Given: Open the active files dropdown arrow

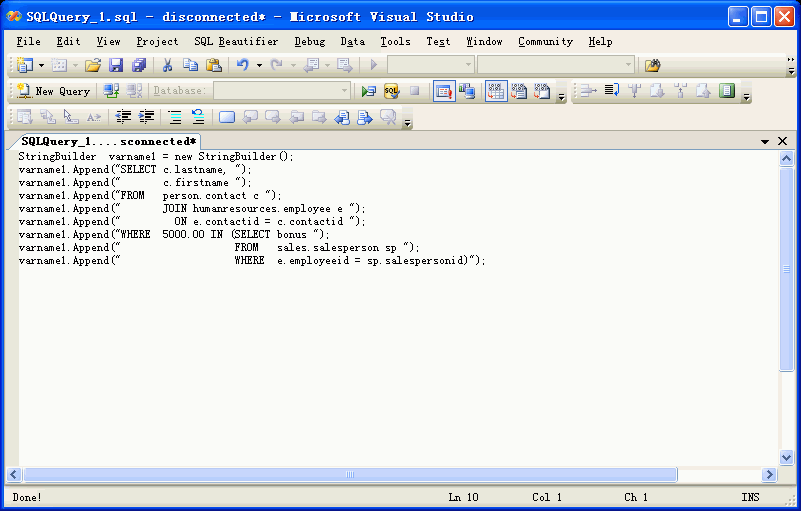Looking at the screenshot, I should [x=765, y=141].
